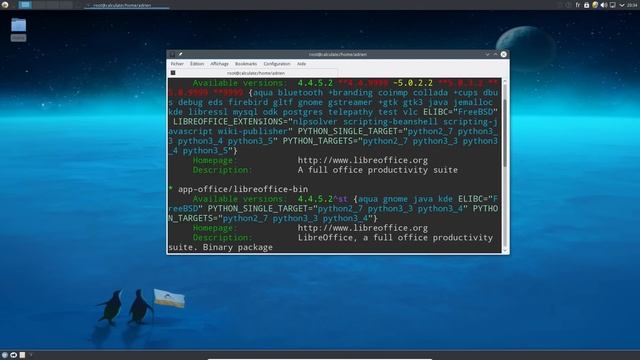Maximize the terminal window

(x=496, y=54)
